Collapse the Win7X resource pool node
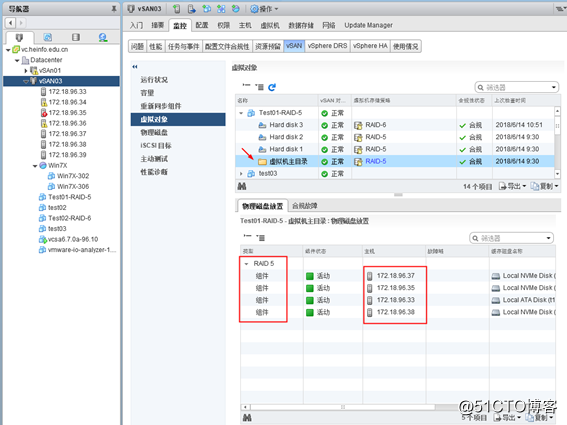Viewport: 567px width, 425px height. (35, 166)
